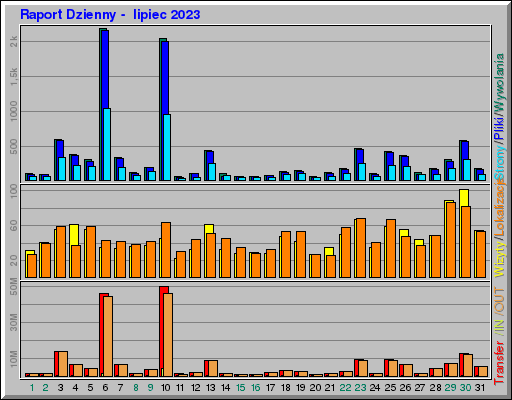Select day label "21" on the date axis
512x400 pixels.
pos(330,388)
